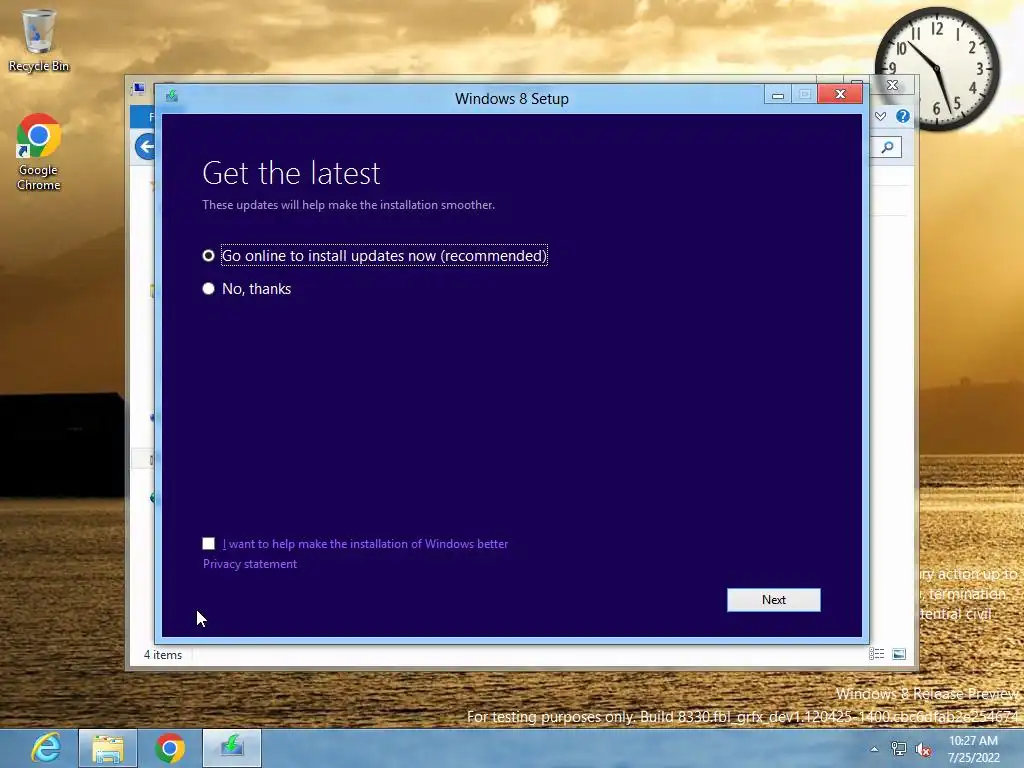Minimize the Windows 8 Setup window
This screenshot has width=1024, height=768.
[x=777, y=95]
